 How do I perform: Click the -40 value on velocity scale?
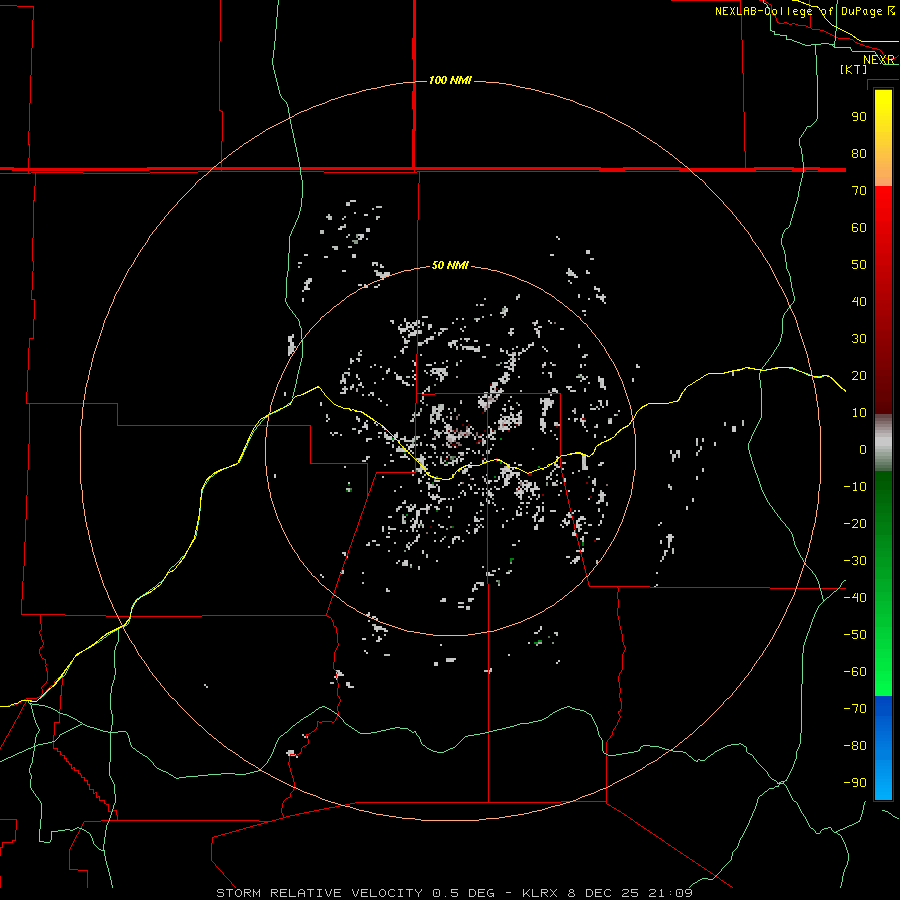coord(855,598)
